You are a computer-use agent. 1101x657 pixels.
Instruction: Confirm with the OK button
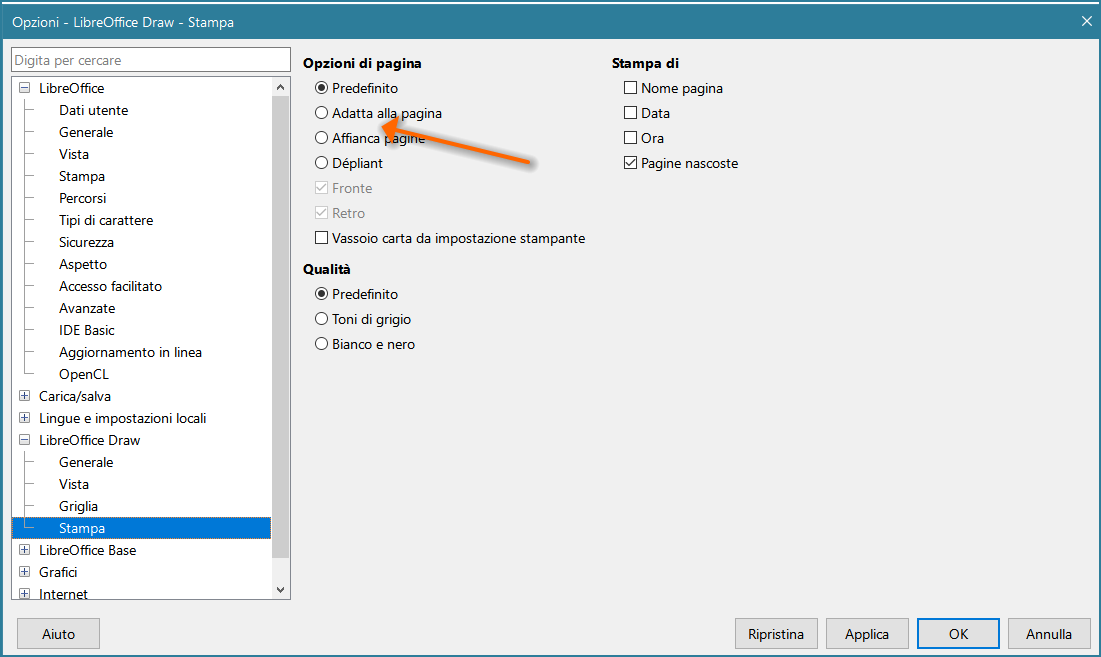pos(958,634)
